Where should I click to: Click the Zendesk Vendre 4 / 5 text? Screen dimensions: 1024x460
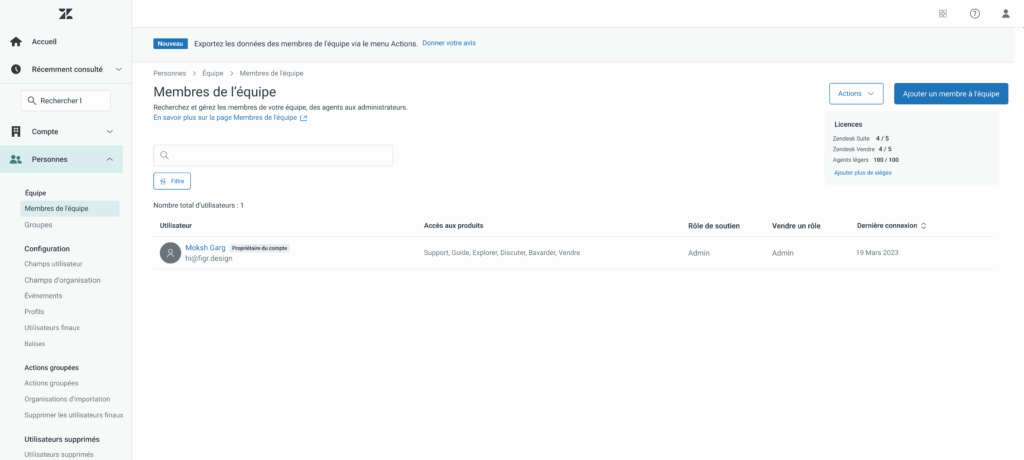(x=862, y=149)
